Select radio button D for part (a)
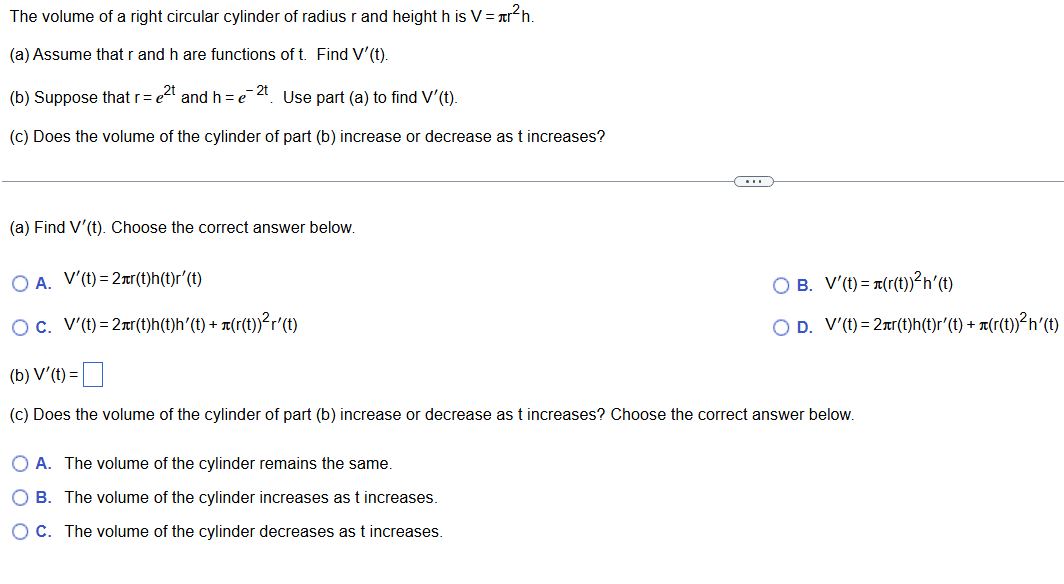 tap(780, 326)
